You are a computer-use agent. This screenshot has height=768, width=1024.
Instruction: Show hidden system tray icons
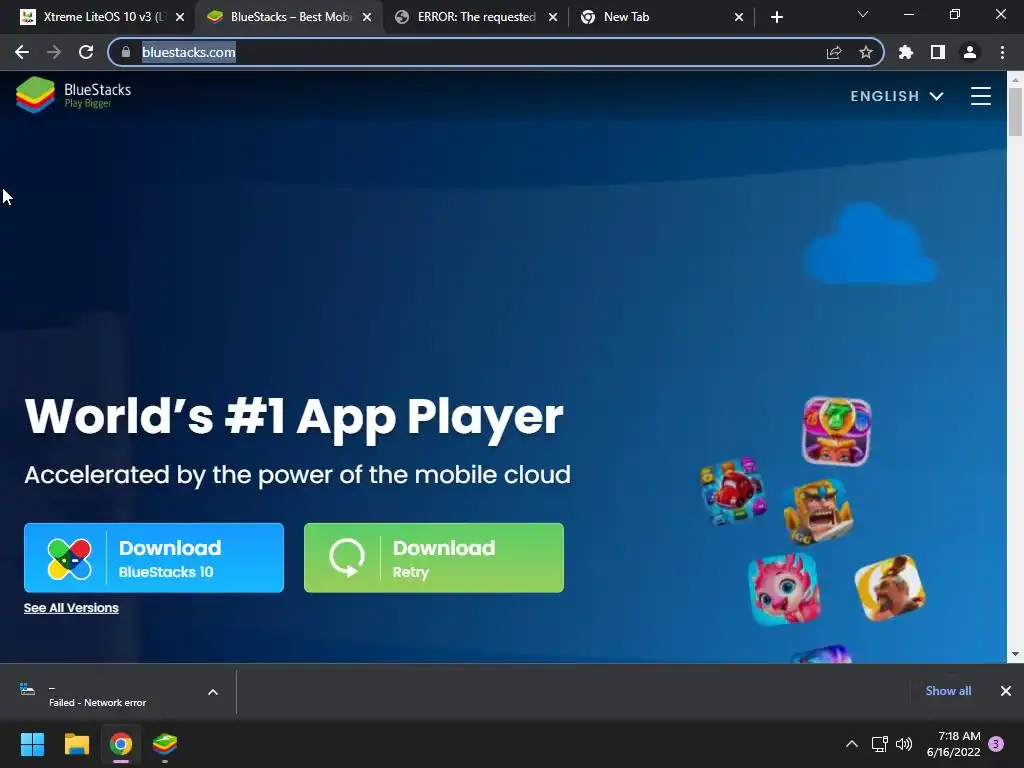[852, 744]
